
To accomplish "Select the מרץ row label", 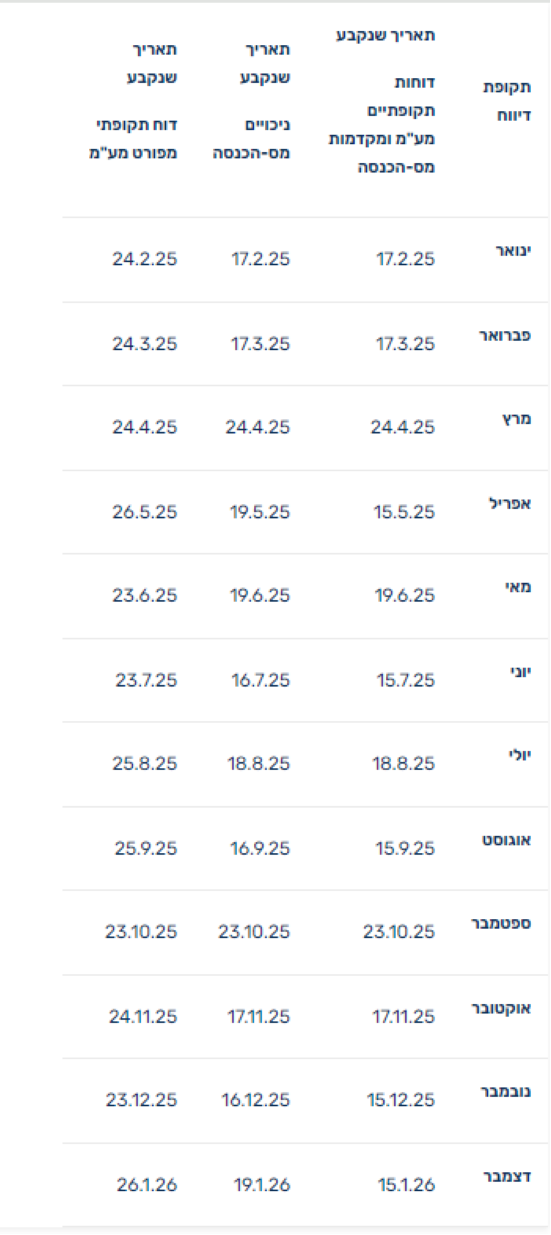I will 519,419.
